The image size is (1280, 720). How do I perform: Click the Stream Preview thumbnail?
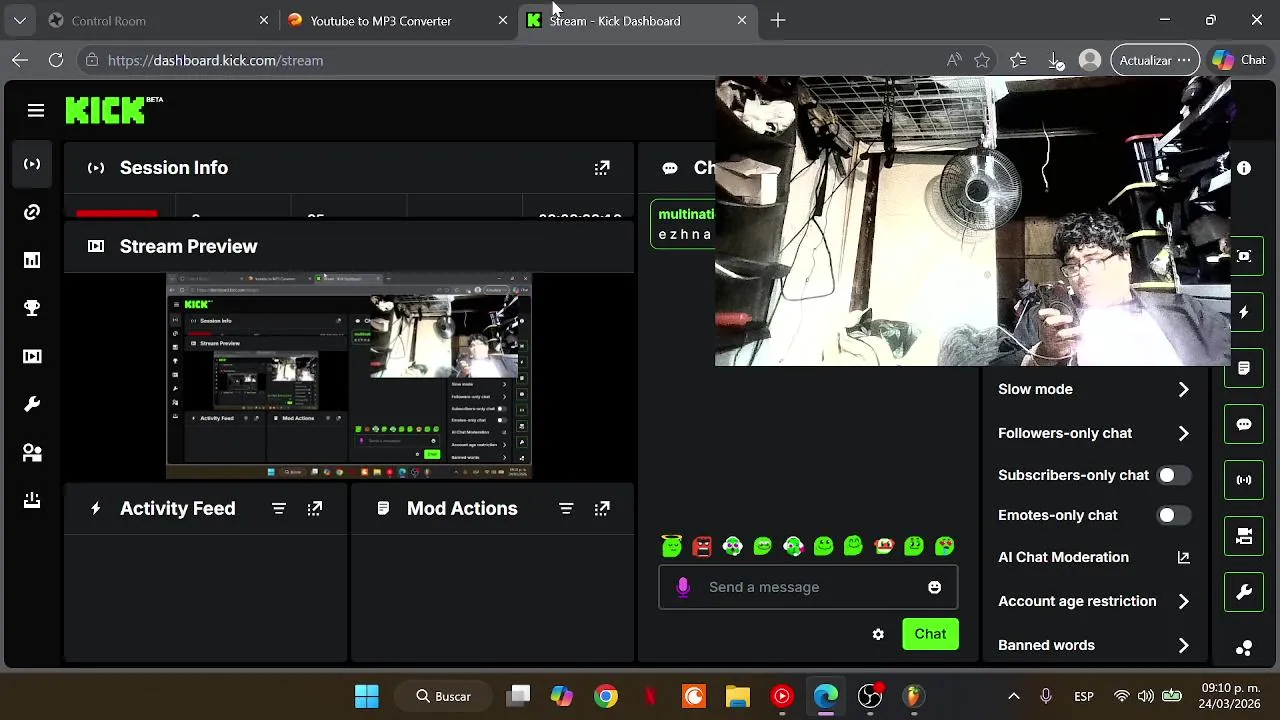[349, 375]
